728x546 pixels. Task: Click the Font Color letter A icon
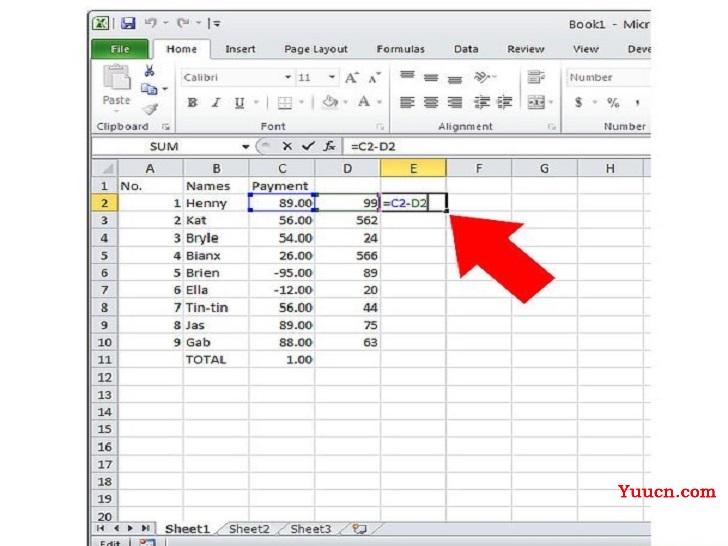pyautogui.click(x=364, y=102)
